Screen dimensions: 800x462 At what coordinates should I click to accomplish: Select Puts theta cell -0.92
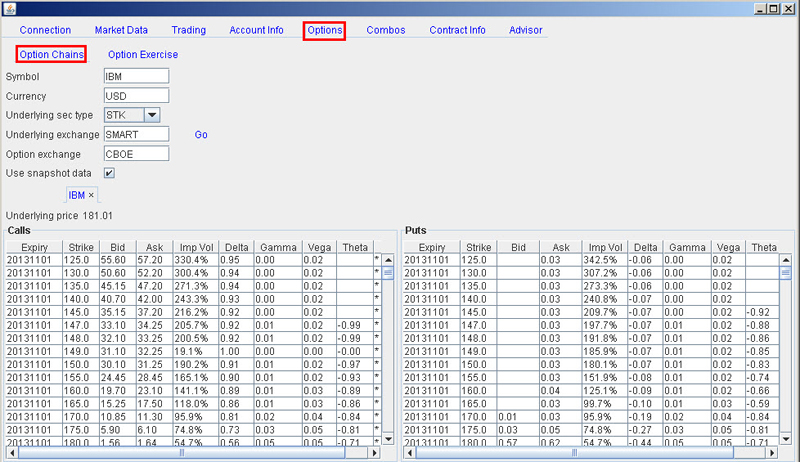[x=762, y=313]
